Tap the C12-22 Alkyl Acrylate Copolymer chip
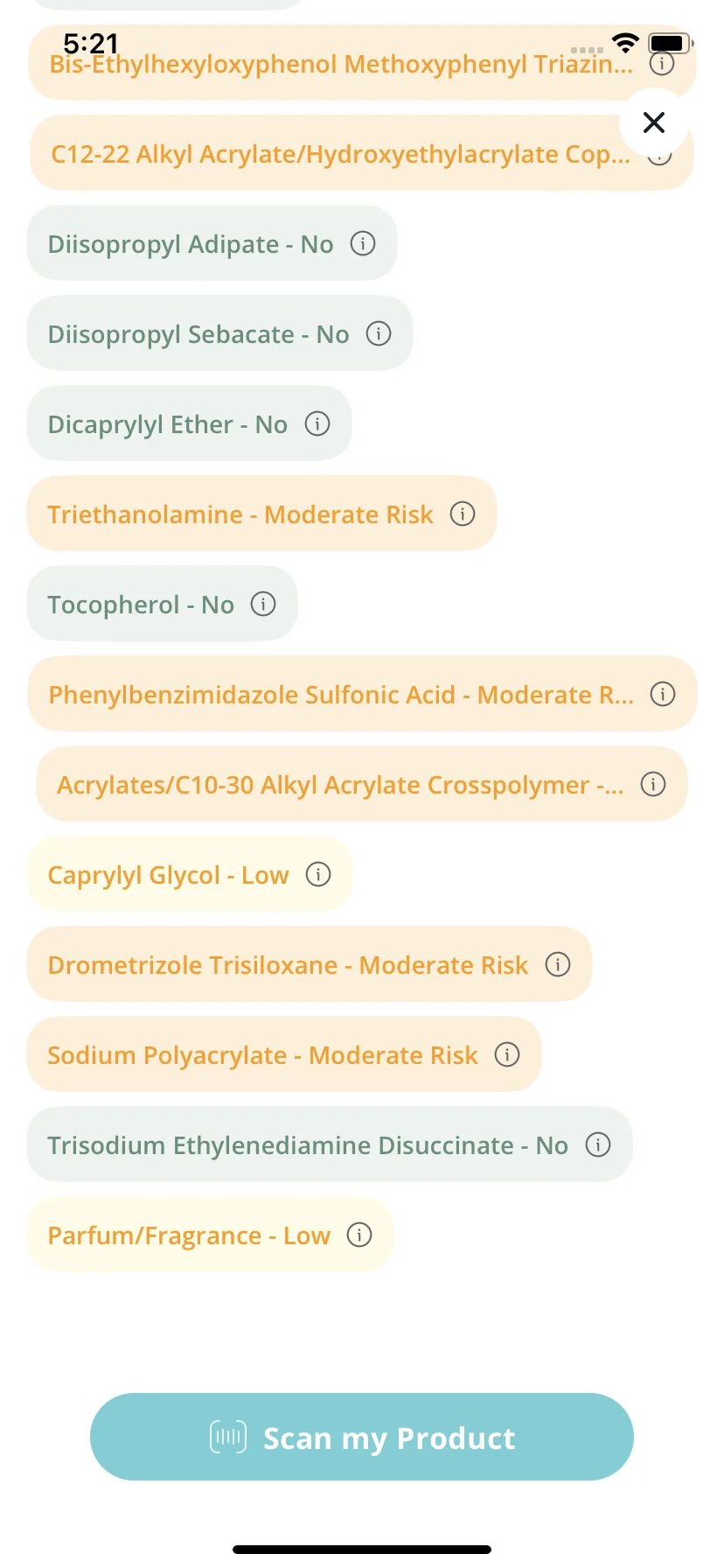 tap(362, 153)
